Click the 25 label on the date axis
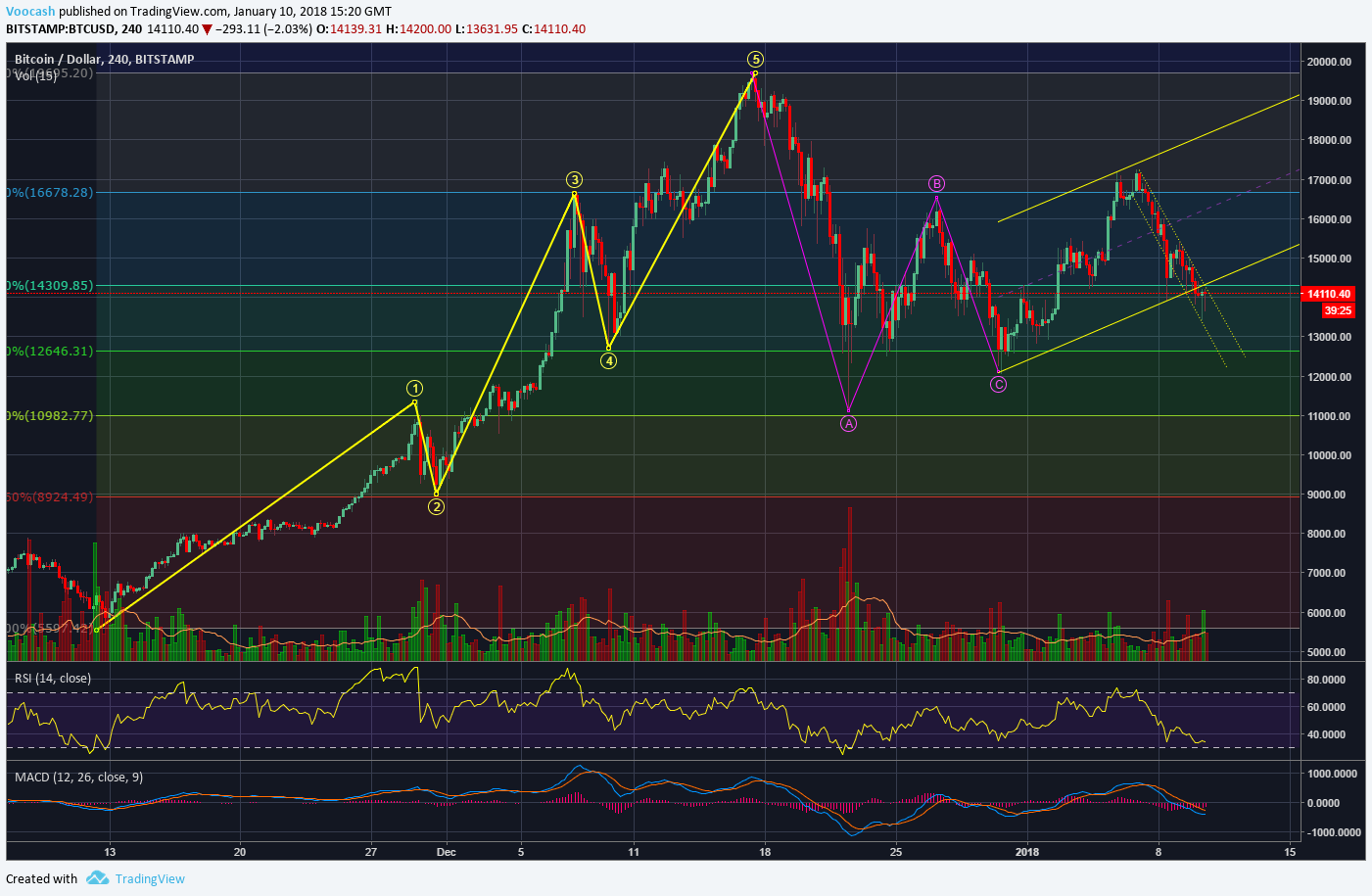This screenshot has width=1372, height=896. tap(896, 852)
